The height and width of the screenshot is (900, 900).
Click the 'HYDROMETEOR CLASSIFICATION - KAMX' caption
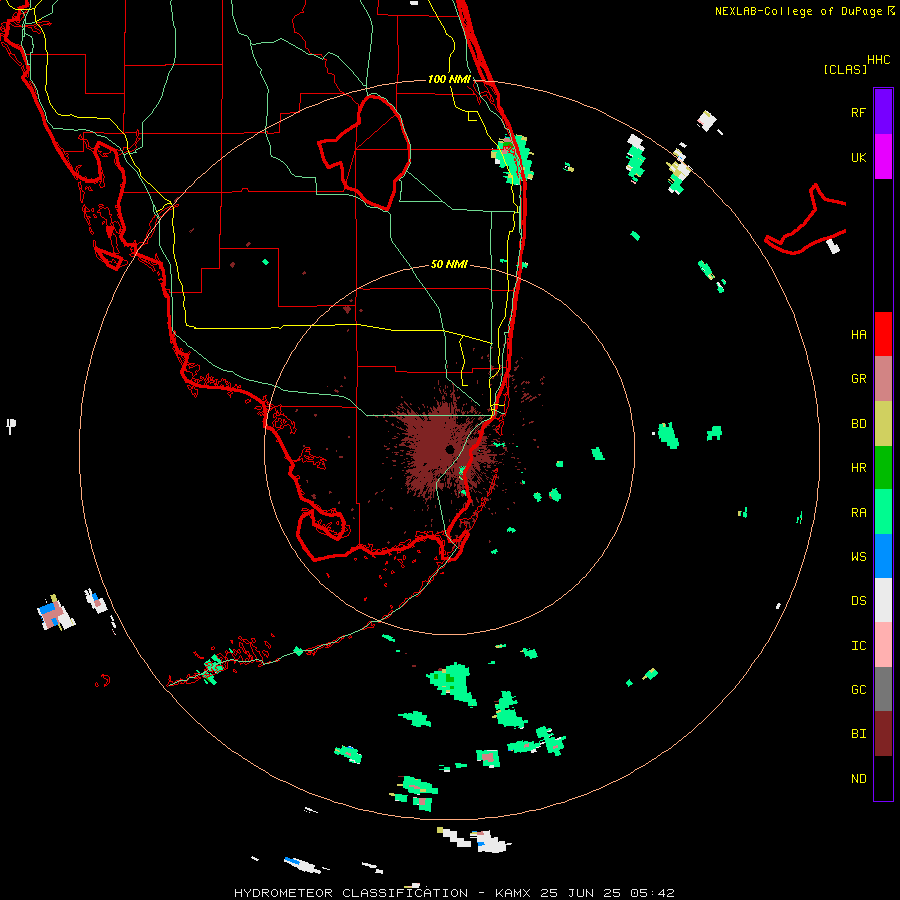(x=383, y=893)
